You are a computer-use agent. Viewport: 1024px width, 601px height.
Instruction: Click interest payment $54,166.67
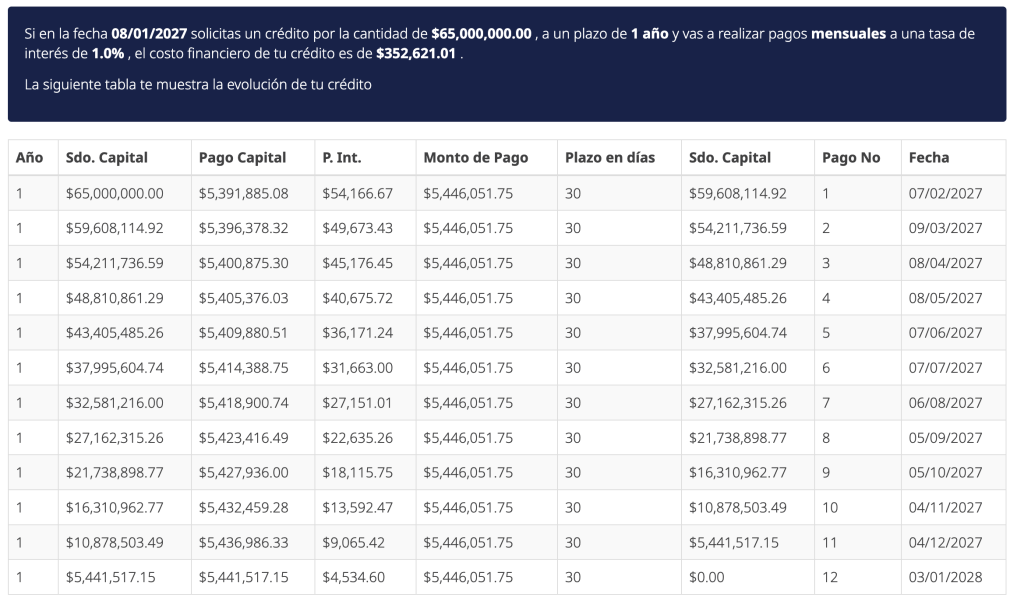(x=357, y=193)
